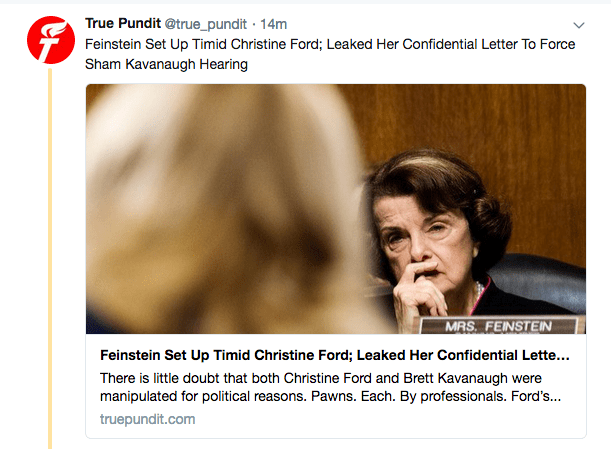Screen dimensions: 611x449
Task: Click 'Sham Kavanaugh Hearing' in the tweet text
Action: click(x=167, y=64)
